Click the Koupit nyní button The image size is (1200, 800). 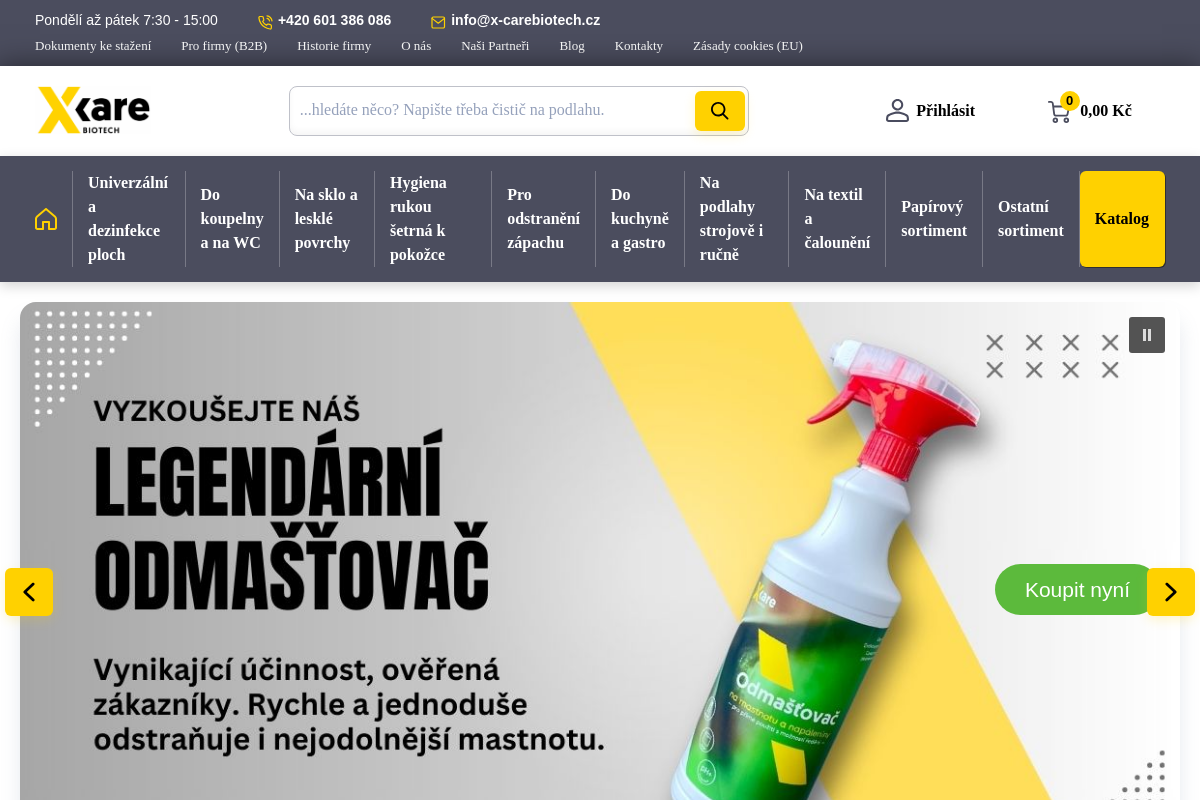click(x=1076, y=590)
